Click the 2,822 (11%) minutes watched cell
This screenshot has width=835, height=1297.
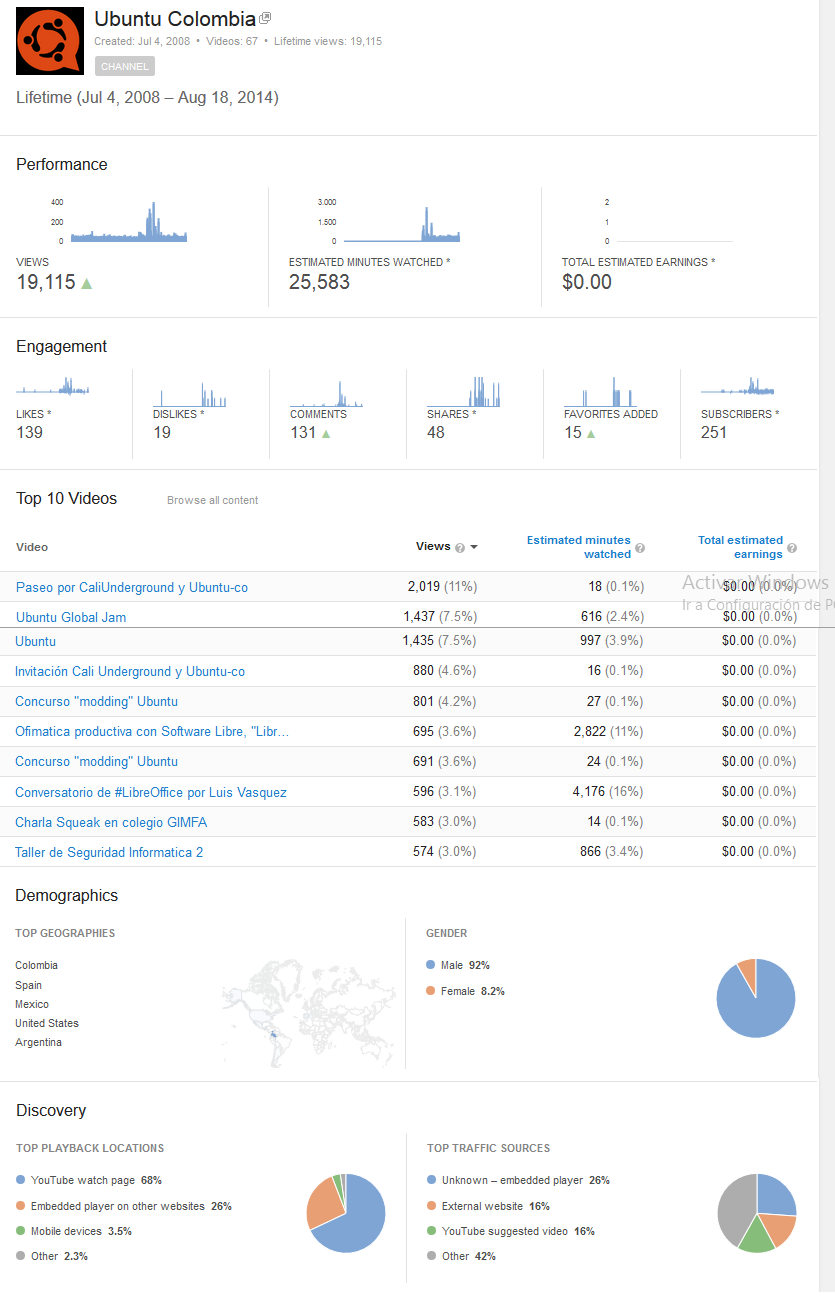point(608,731)
